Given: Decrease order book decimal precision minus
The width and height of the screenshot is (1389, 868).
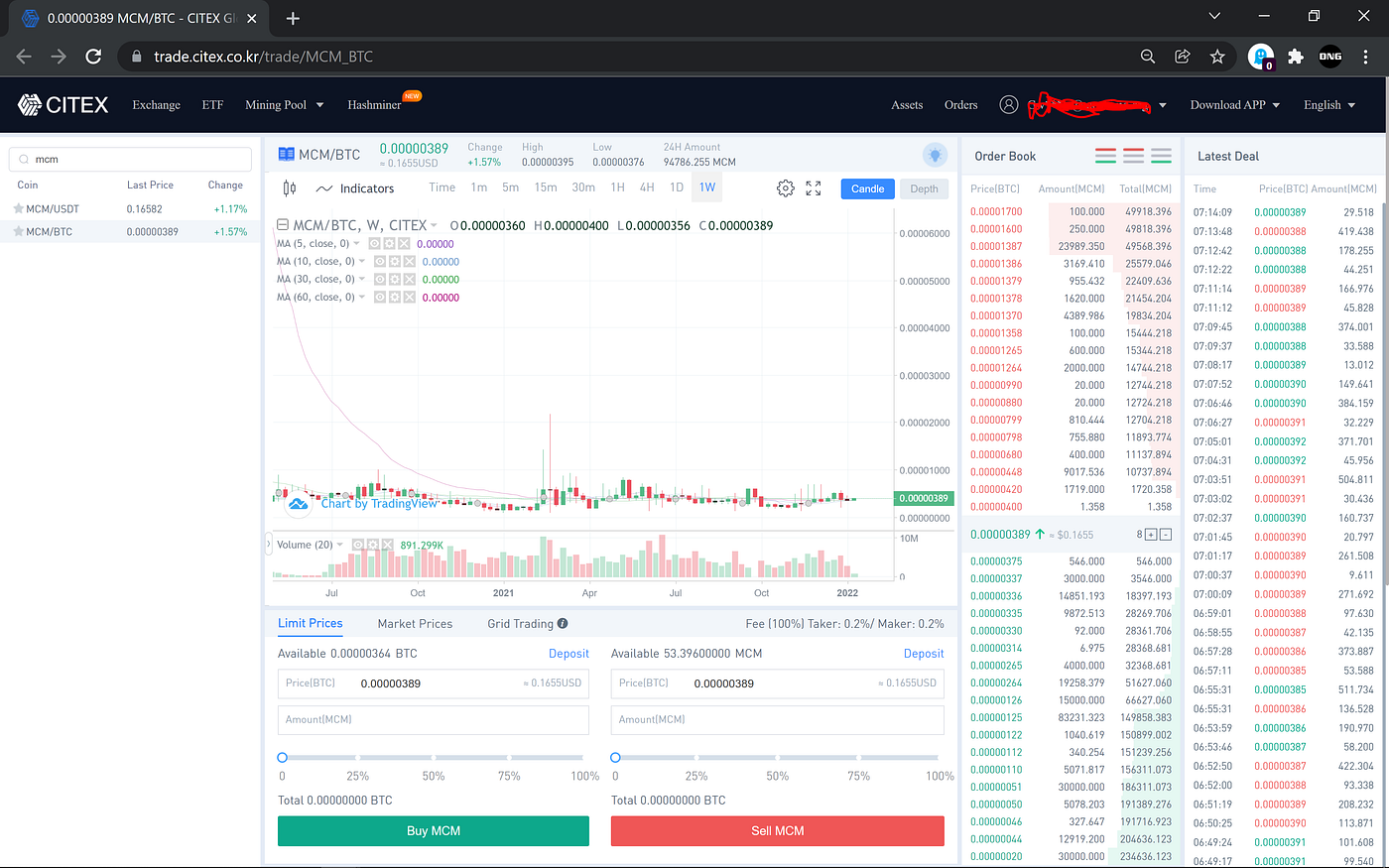Looking at the screenshot, I should pyautogui.click(x=1166, y=535).
